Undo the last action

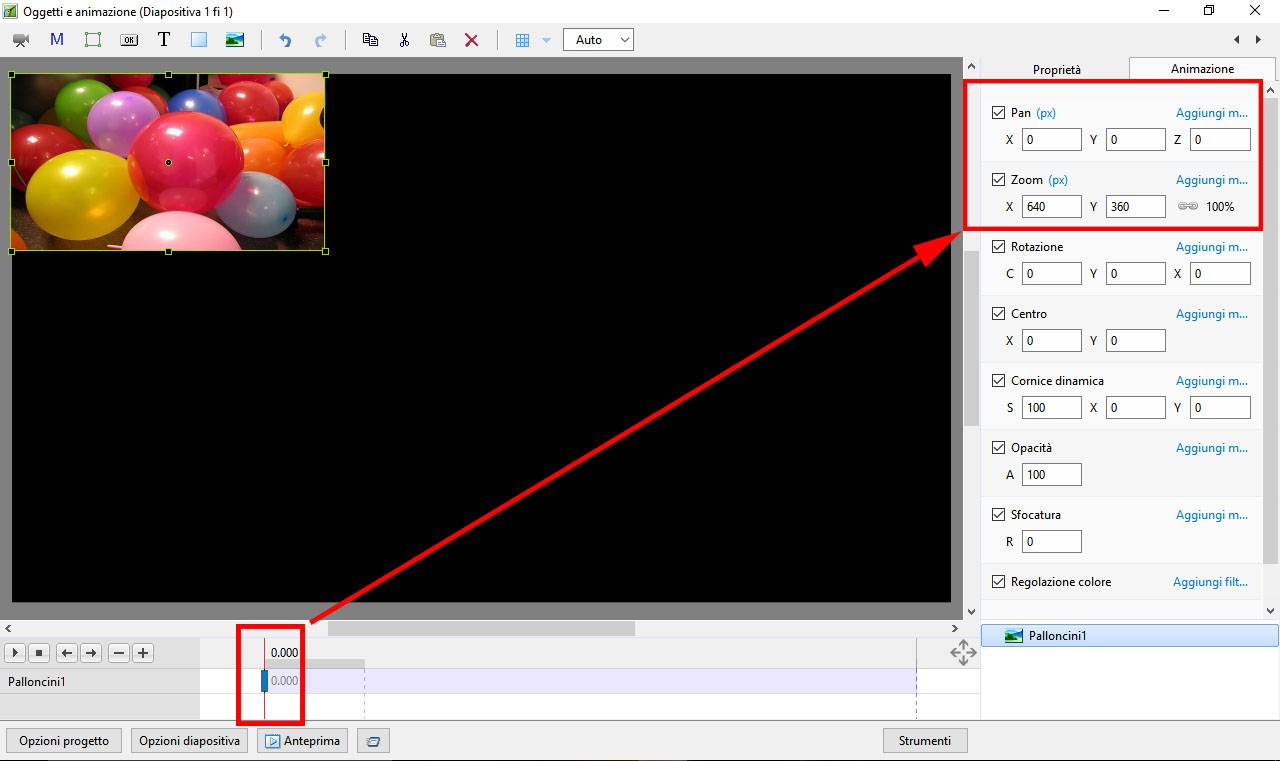[285, 40]
